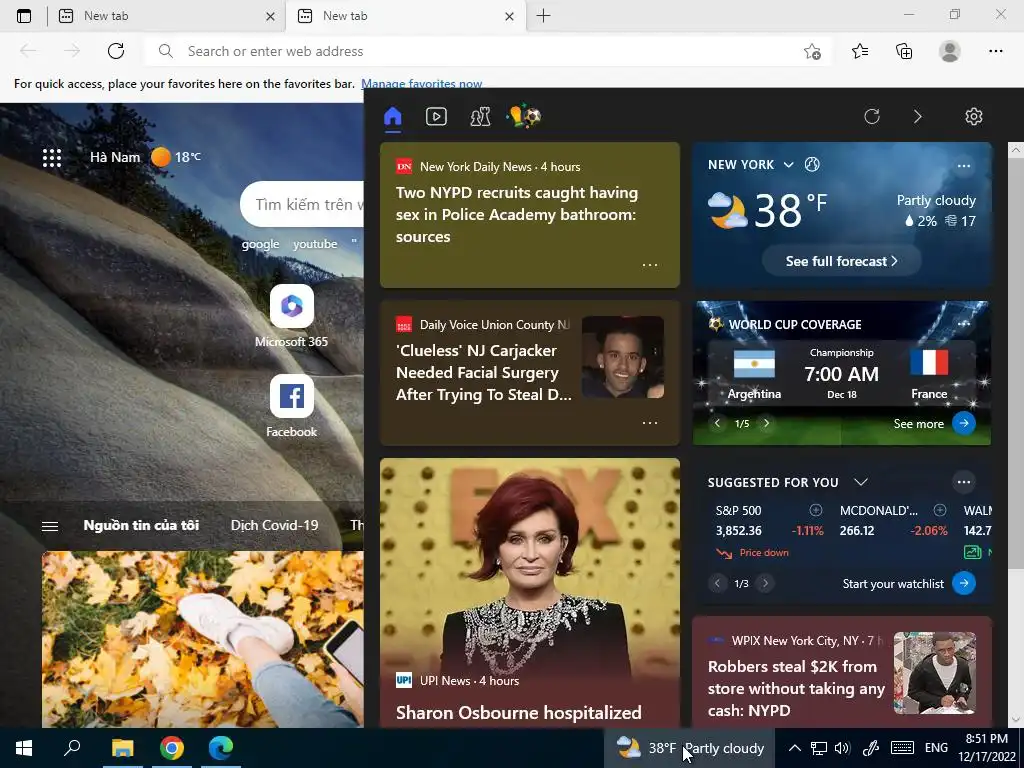Add this page to favorites star

click(812, 51)
